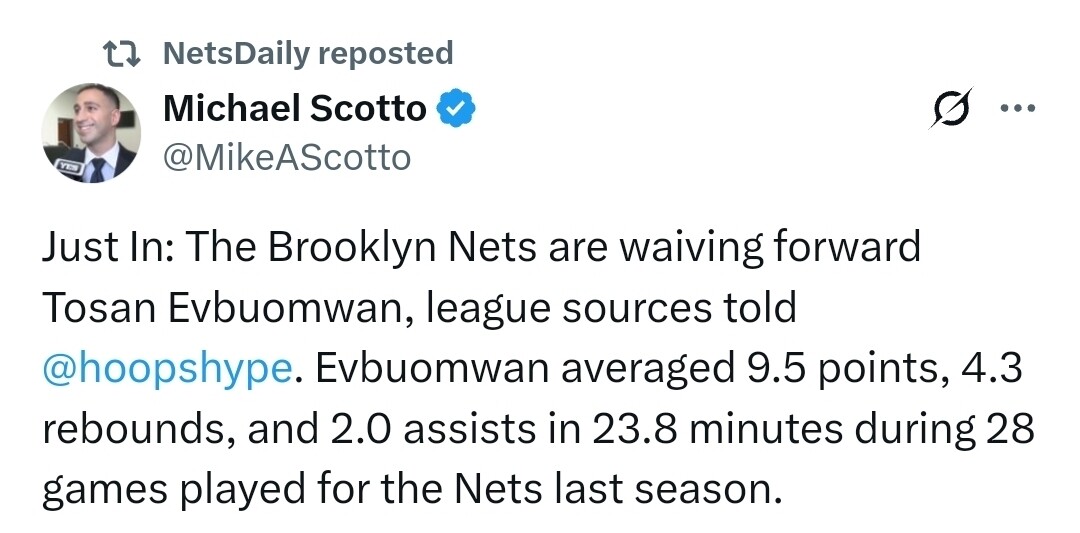Click the "Tosan Evbuomwan" name in the tweet
The image size is (1080, 533).
[x=222, y=309]
